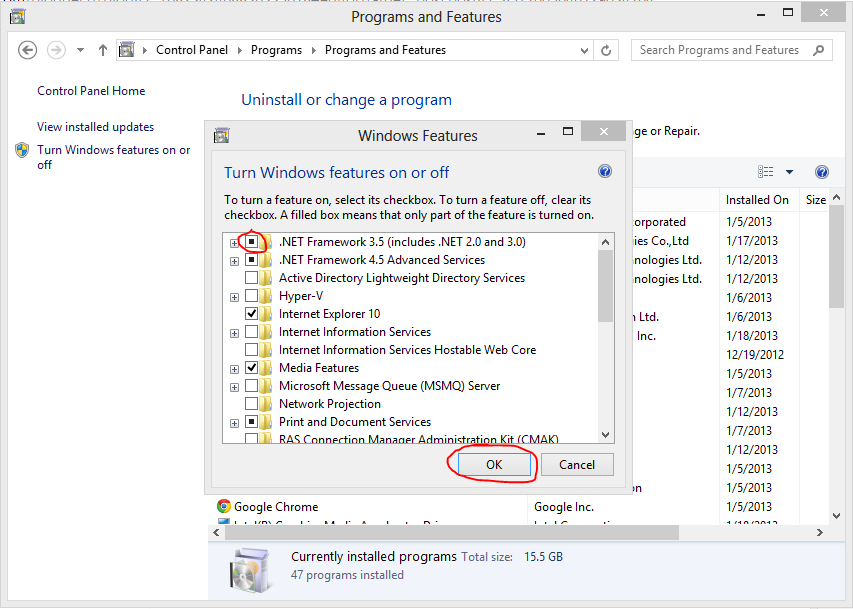Screen dimensions: 853x609
Task: Expand the arrow after Programs breadcrumb
Action: click(313, 51)
